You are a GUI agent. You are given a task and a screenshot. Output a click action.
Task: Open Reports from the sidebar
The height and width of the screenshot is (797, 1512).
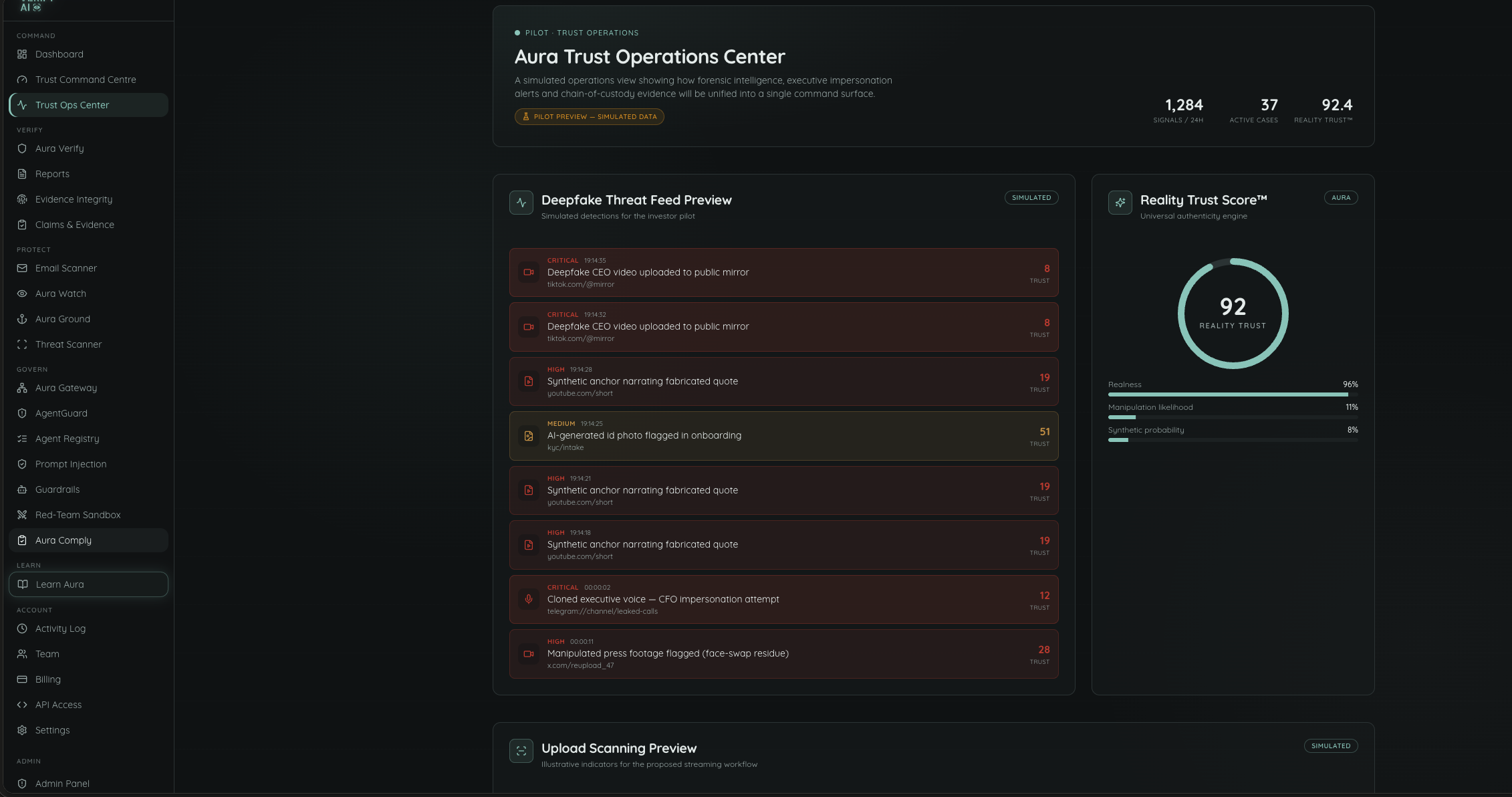88,174
